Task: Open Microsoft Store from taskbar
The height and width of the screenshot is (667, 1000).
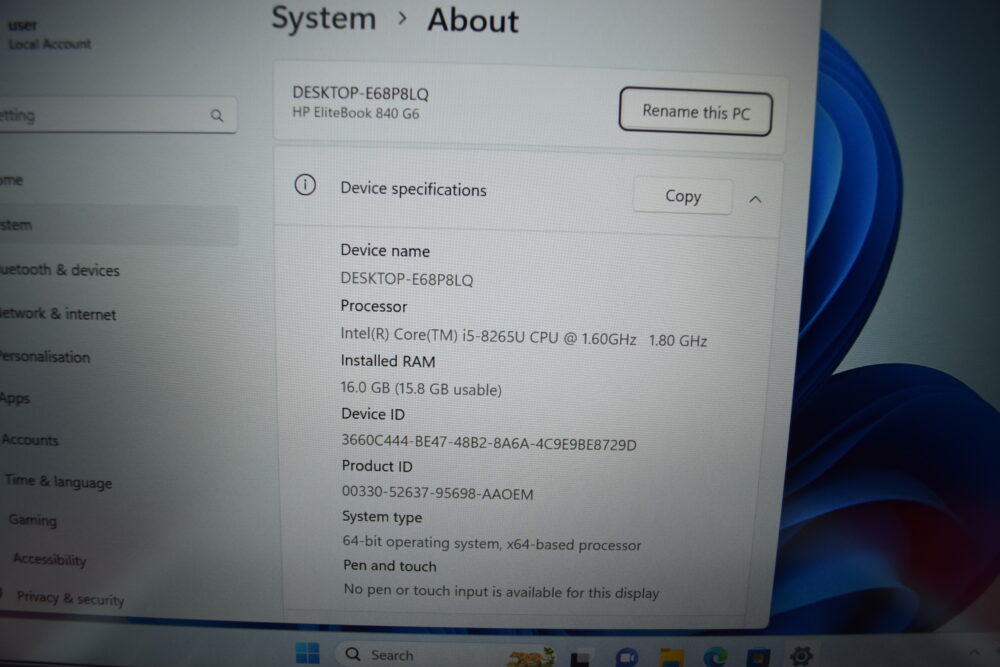Action: 758,657
